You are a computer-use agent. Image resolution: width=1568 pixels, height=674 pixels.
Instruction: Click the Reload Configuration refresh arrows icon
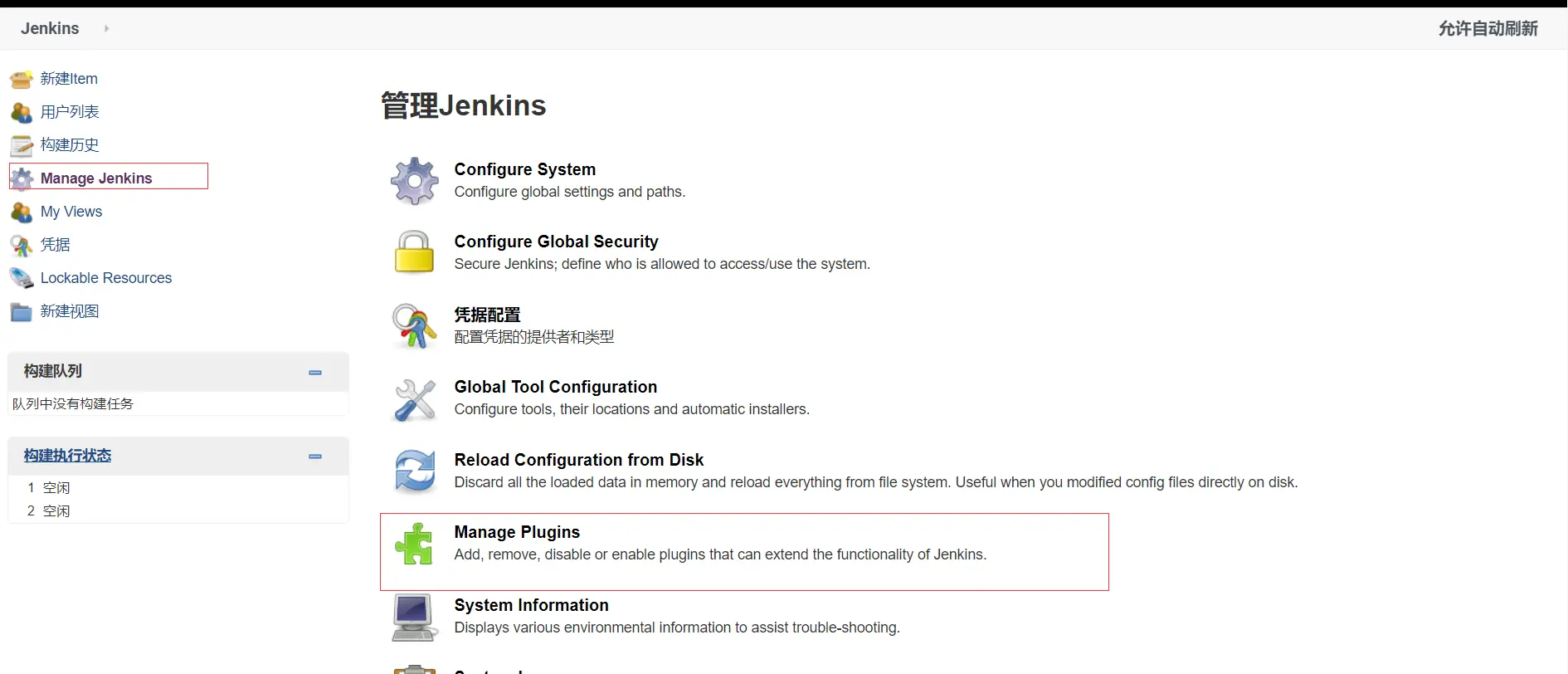coord(414,471)
